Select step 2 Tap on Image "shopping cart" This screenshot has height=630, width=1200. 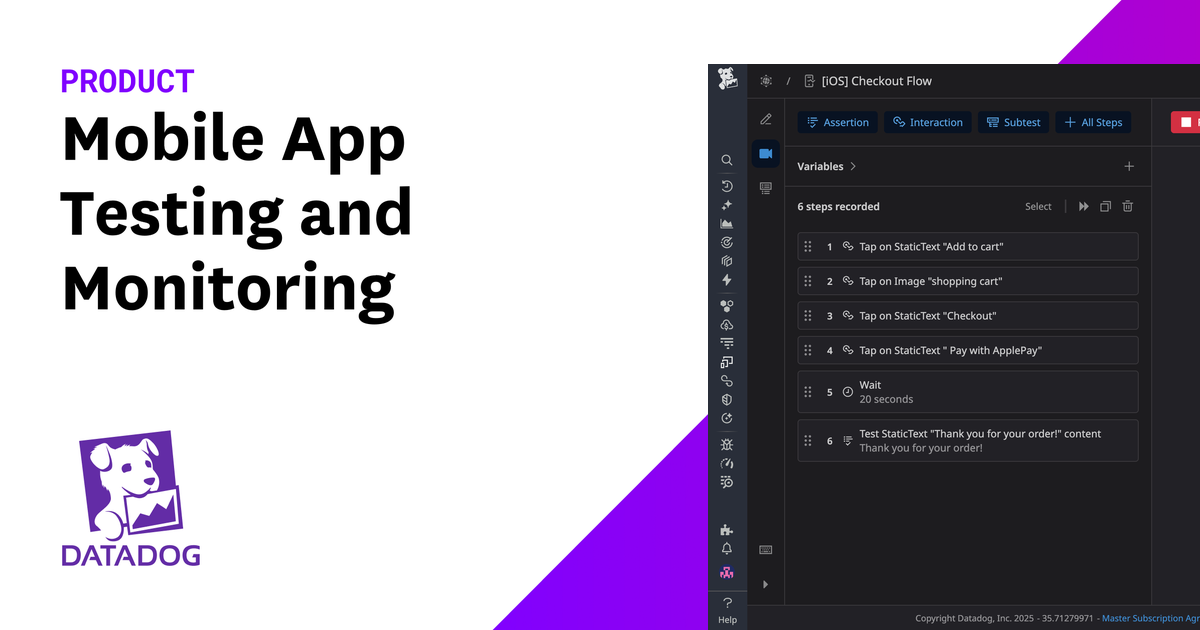tap(968, 281)
